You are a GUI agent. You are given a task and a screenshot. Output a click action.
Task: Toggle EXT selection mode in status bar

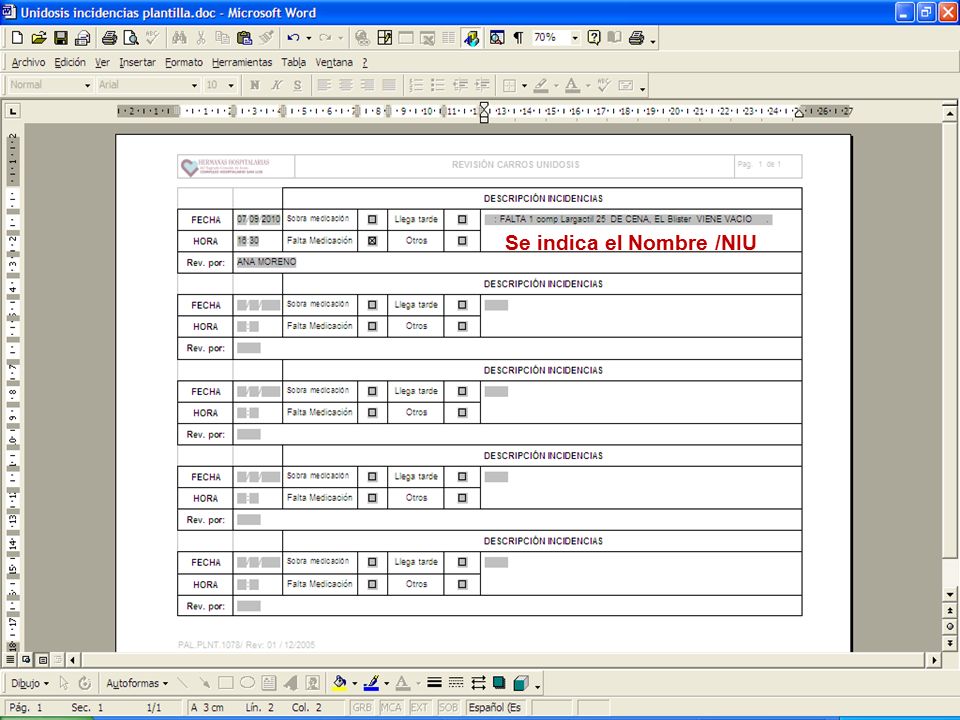point(419,707)
